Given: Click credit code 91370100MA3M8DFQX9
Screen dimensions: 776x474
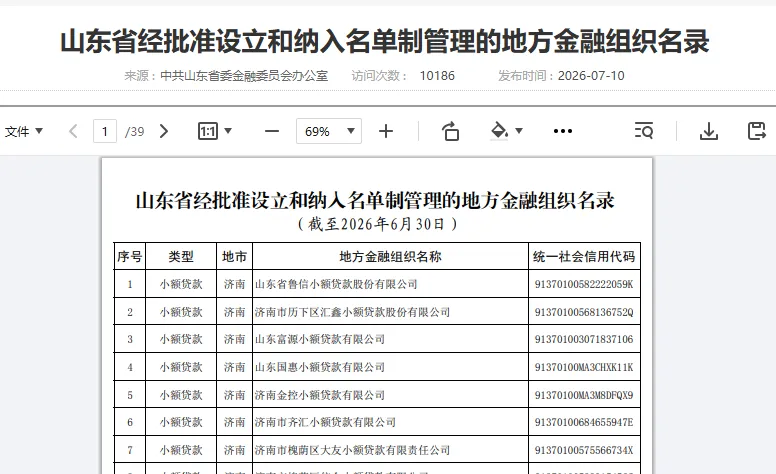Looking at the screenshot, I should tap(584, 395).
